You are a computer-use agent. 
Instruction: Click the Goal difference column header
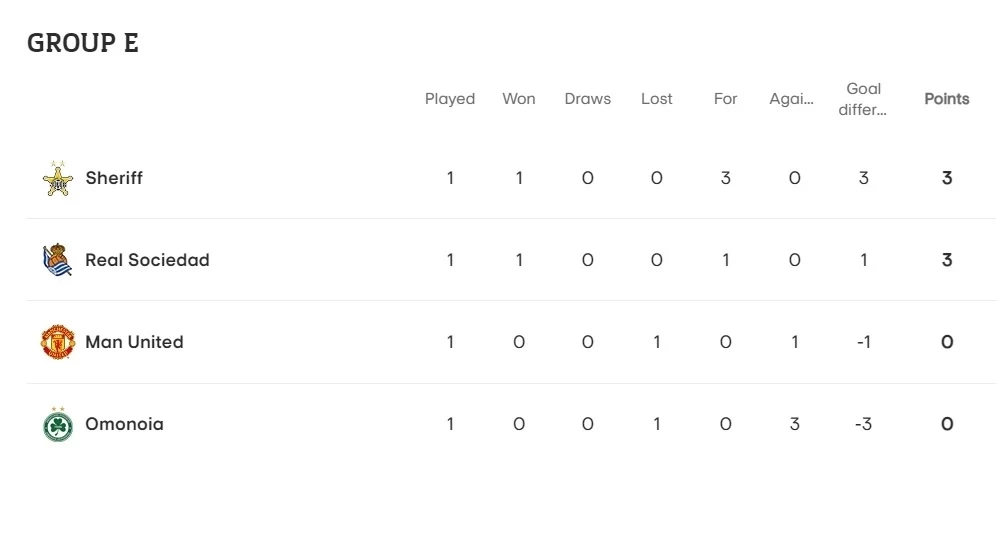pyautogui.click(x=863, y=99)
